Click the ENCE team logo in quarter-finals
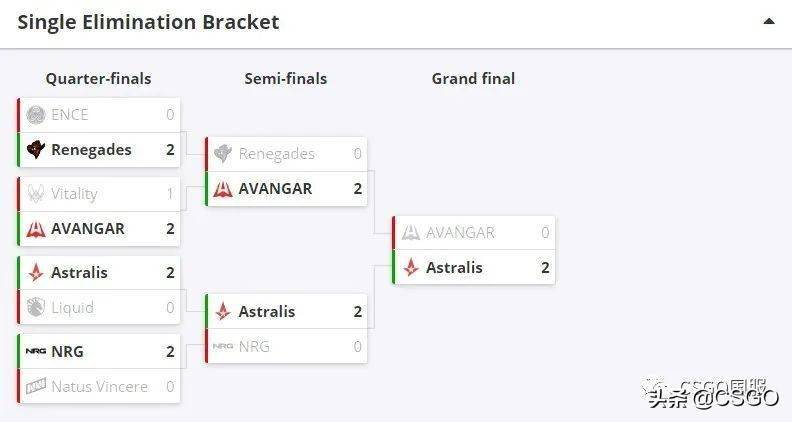 click(36, 115)
